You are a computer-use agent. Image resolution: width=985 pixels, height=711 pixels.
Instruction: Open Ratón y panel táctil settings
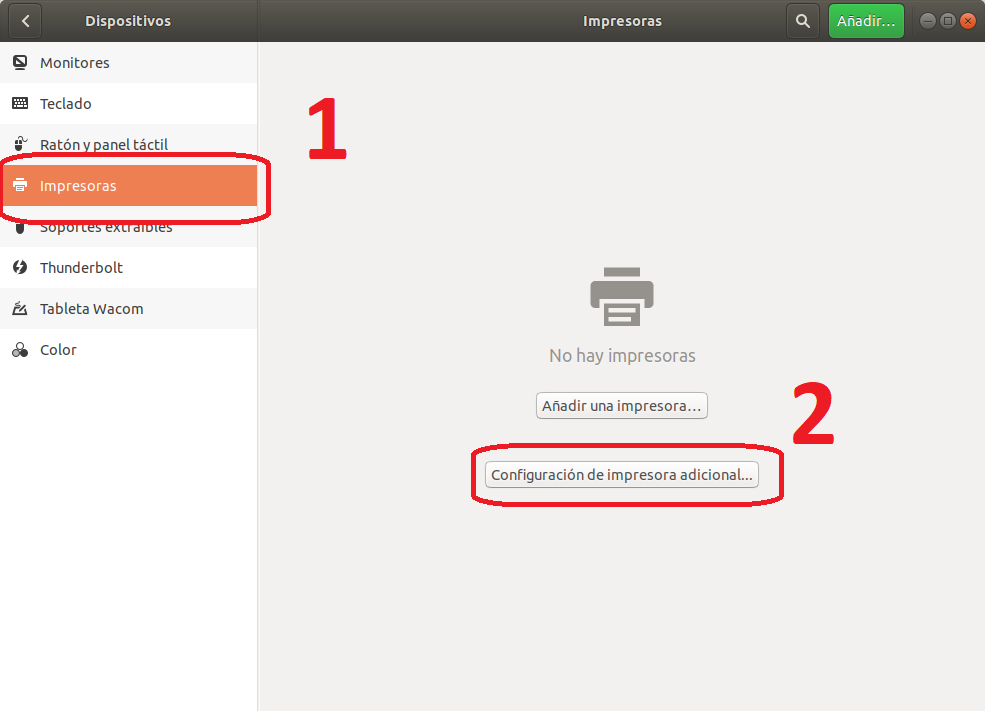(x=128, y=144)
